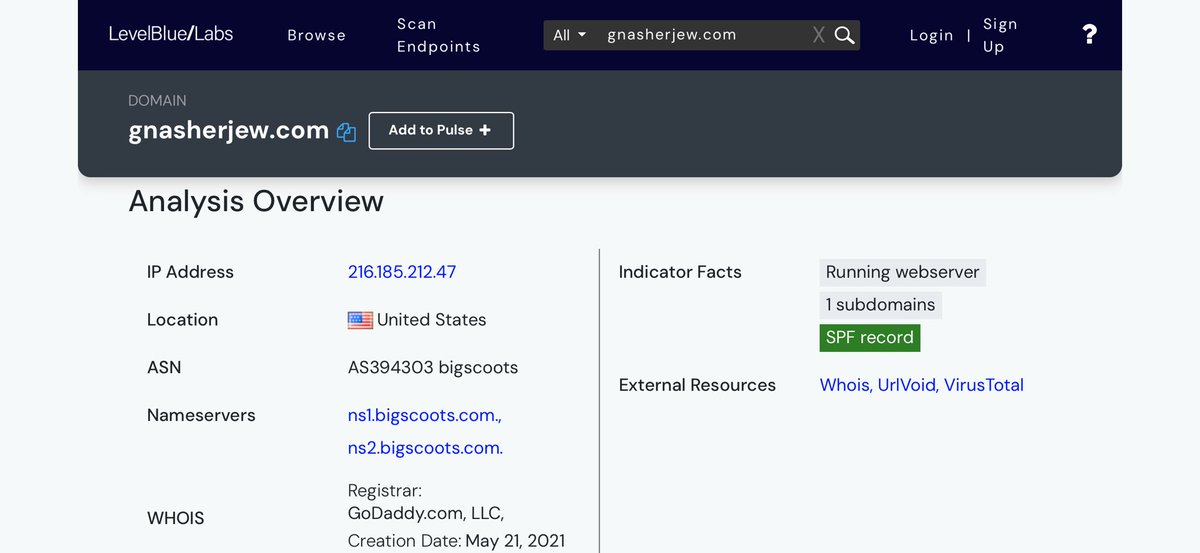Screen dimensions: 1200x553
Task: Follow the ns1.bigscoots.com nameserver link
Action: [x=424, y=415]
